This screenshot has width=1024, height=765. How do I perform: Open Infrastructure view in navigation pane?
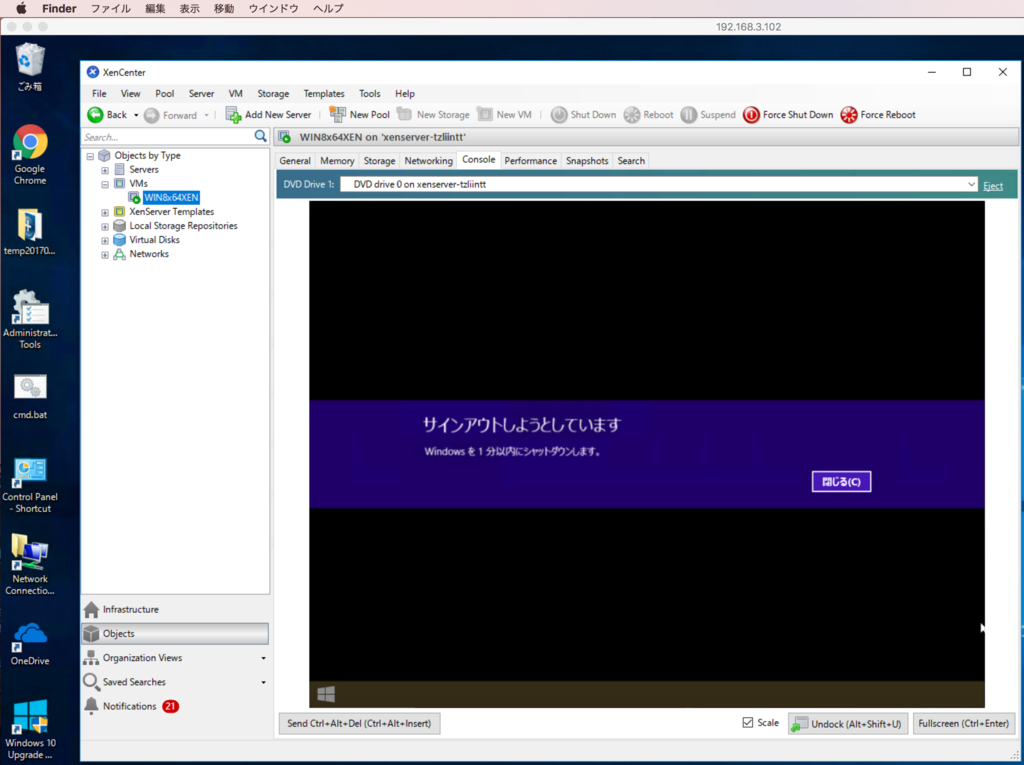point(175,609)
